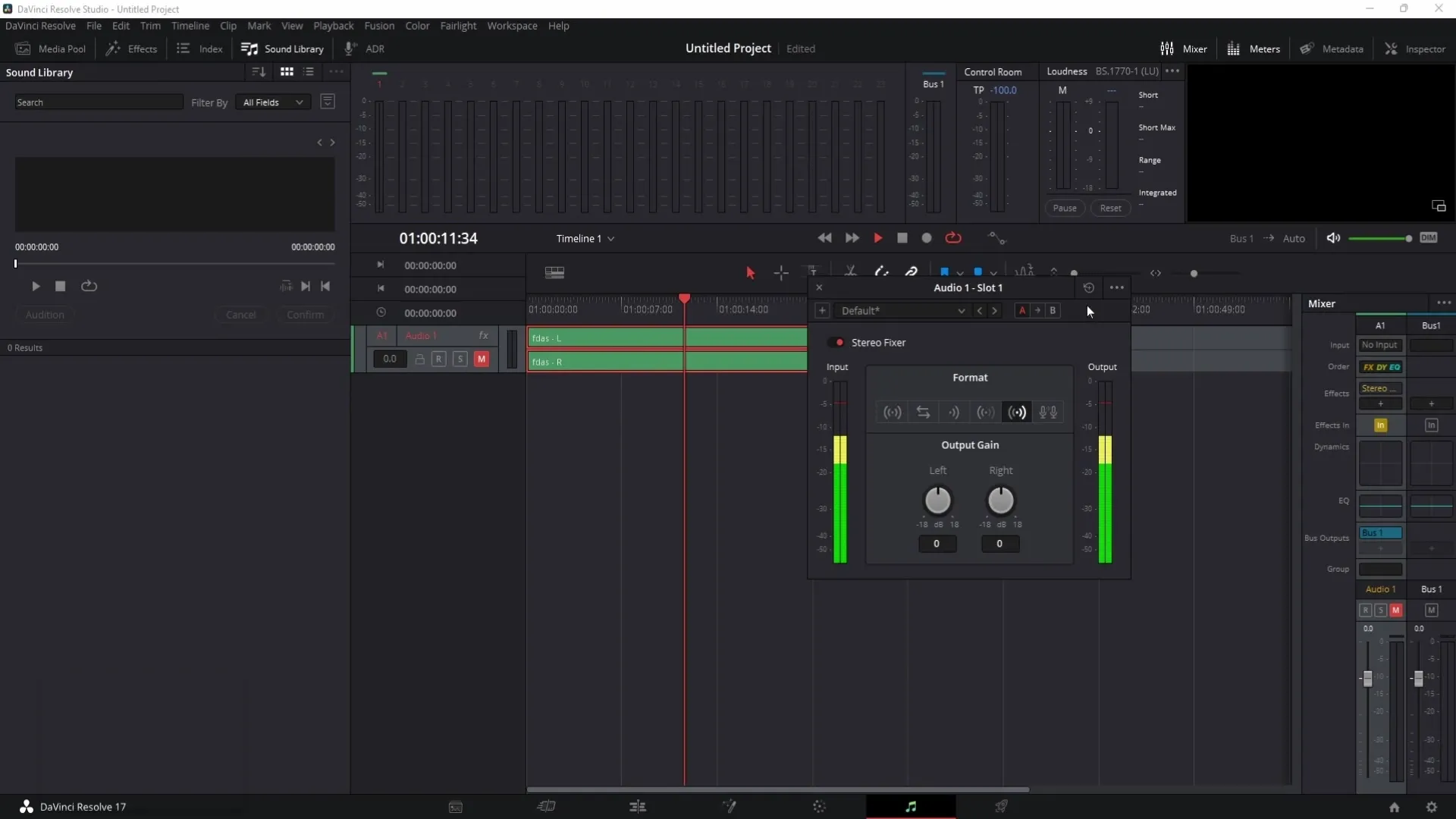Screen dimensions: 1456x819
Task: Click the Meters panel icon
Action: (1234, 48)
